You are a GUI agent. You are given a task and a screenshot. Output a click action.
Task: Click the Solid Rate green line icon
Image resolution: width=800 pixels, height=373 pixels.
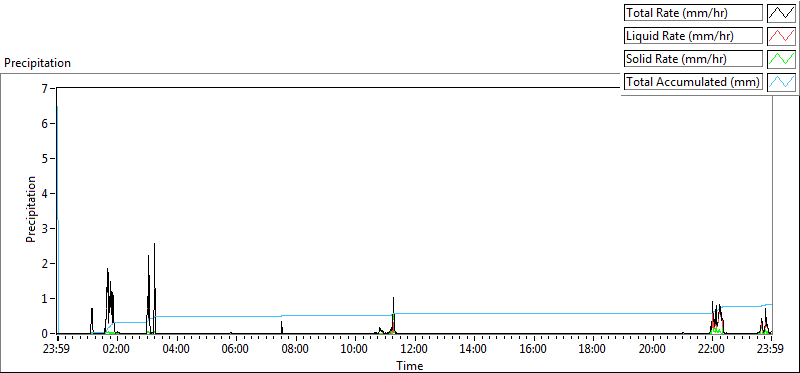coord(782,58)
